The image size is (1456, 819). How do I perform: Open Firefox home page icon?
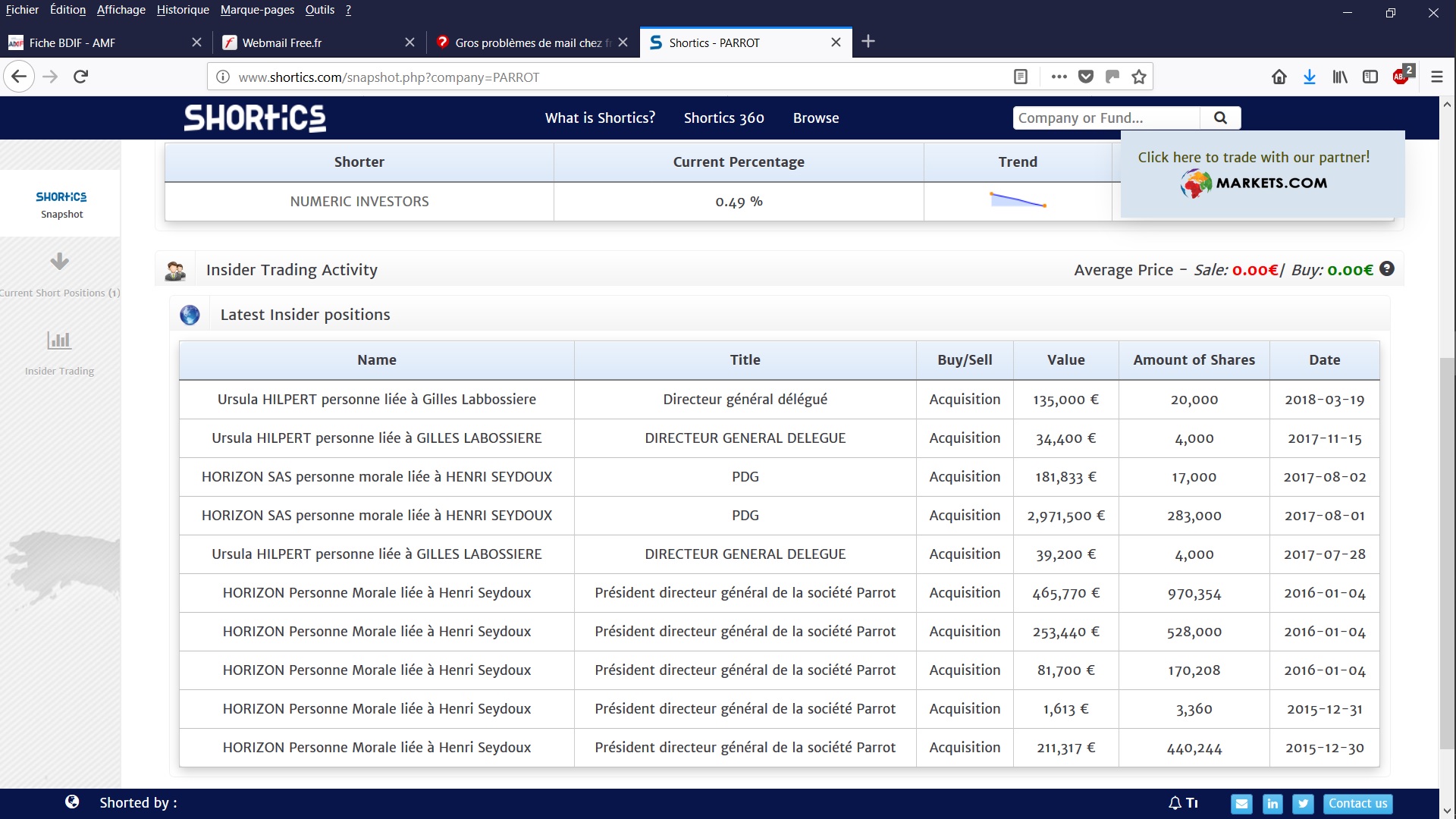[x=1279, y=77]
